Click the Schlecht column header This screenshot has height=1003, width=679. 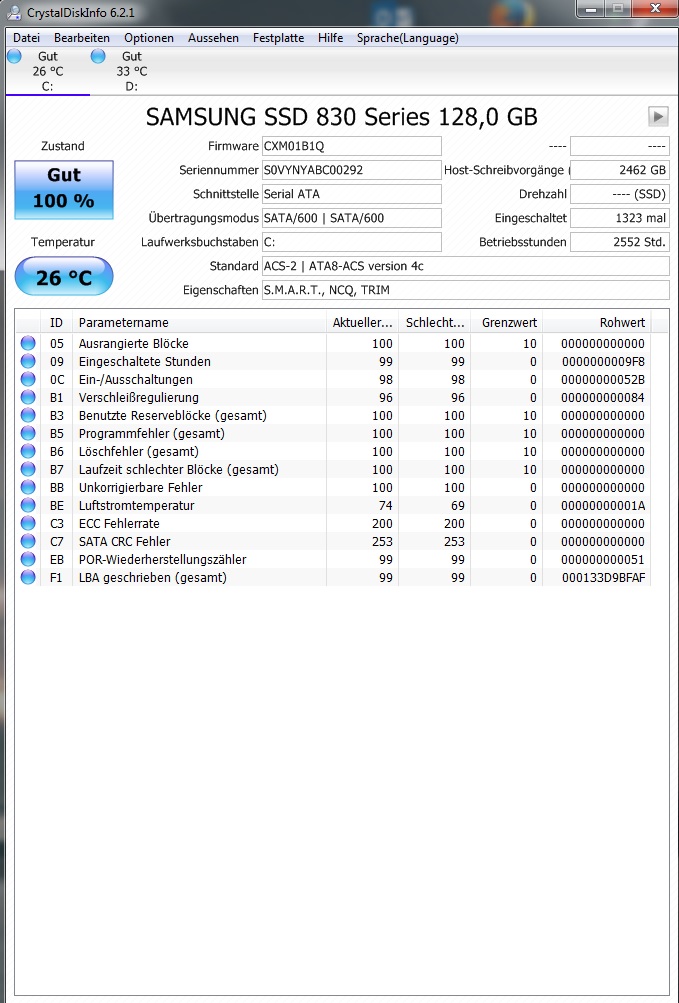[x=435, y=322]
